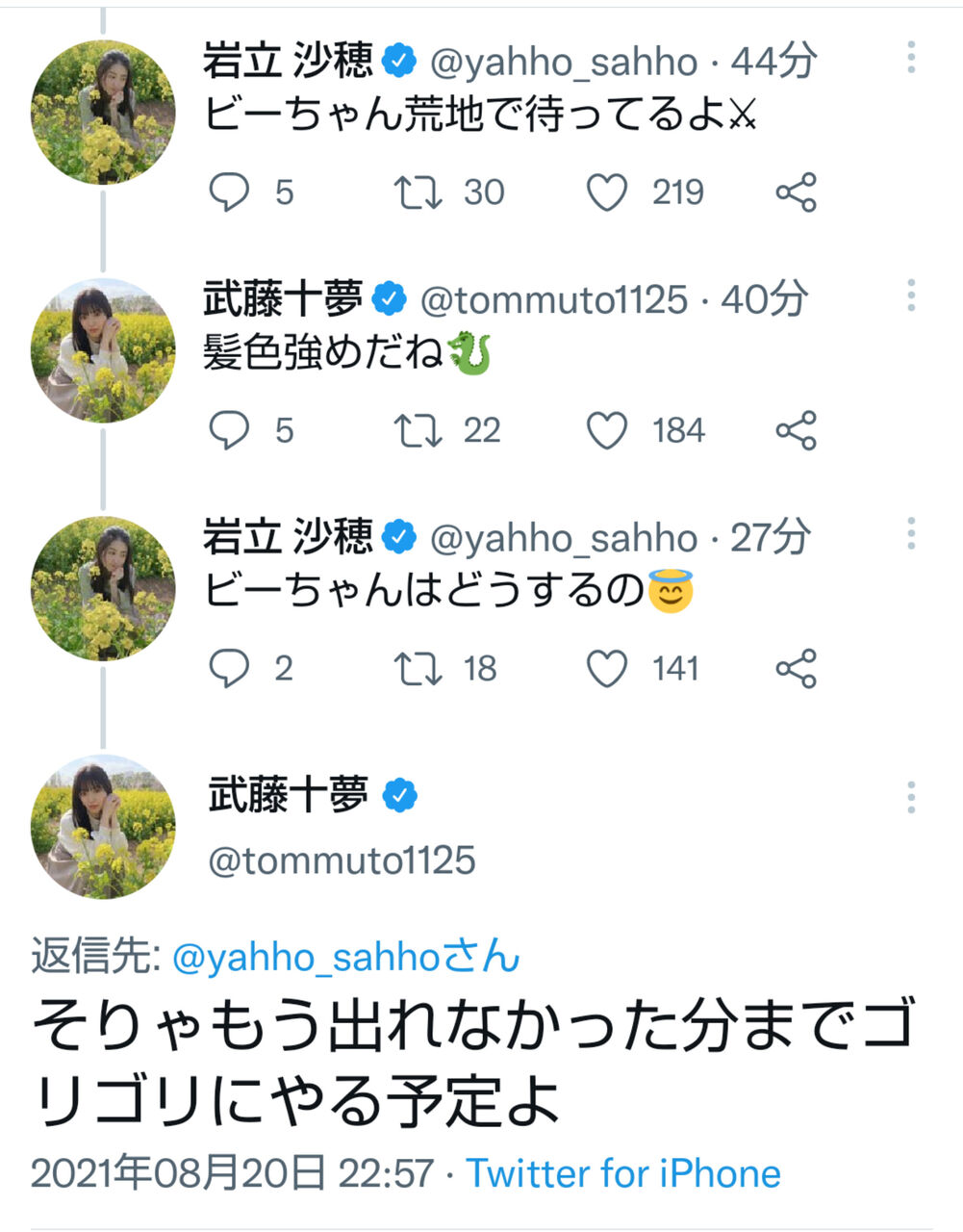The height and width of the screenshot is (1232, 963).
Task: Open more options for the 40分 tweet
Action: [x=910, y=296]
